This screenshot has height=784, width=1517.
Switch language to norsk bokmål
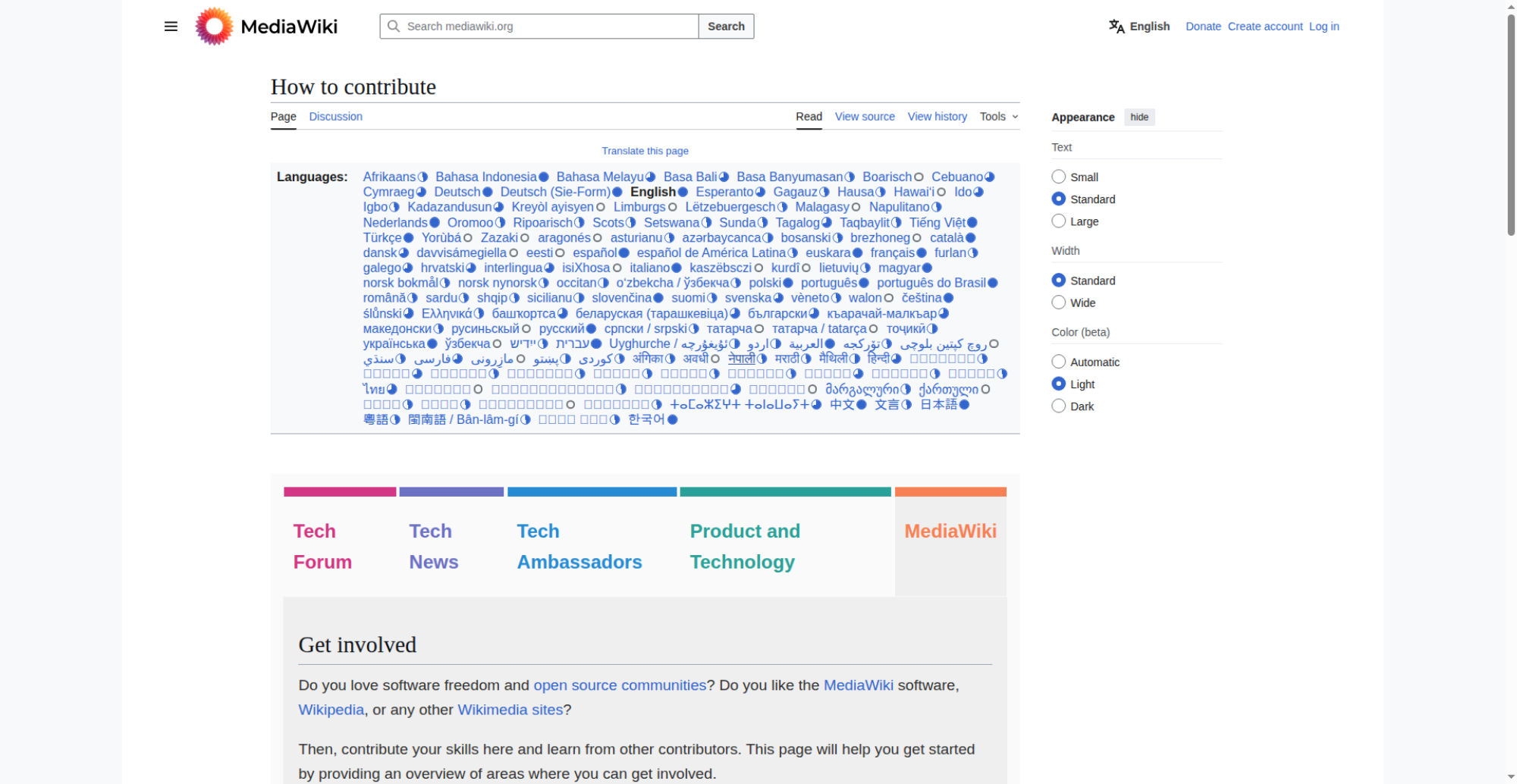pos(400,283)
